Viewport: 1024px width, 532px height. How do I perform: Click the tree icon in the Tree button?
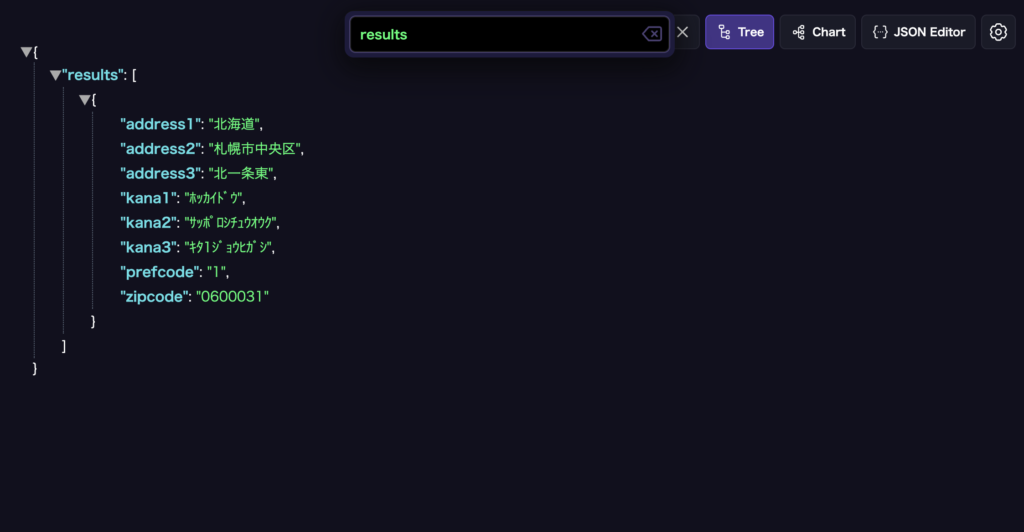724,32
